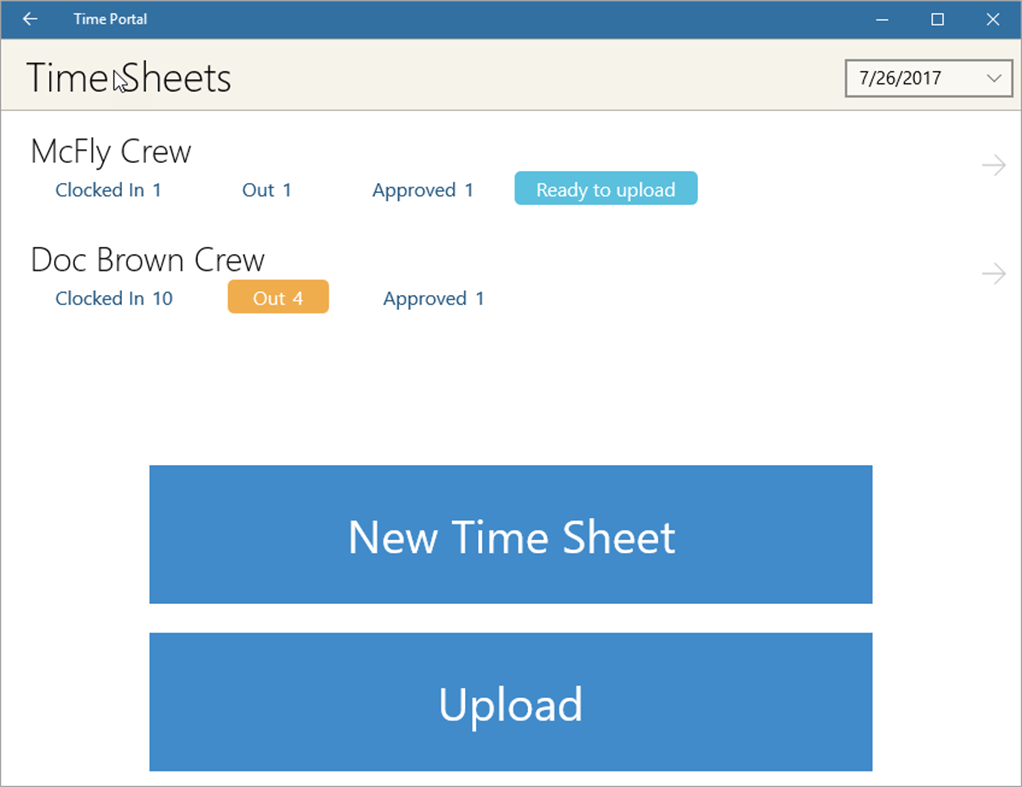This screenshot has width=1022, height=787.
Task: Expand the 7/26/2017 date dropdown
Action: (x=915, y=78)
